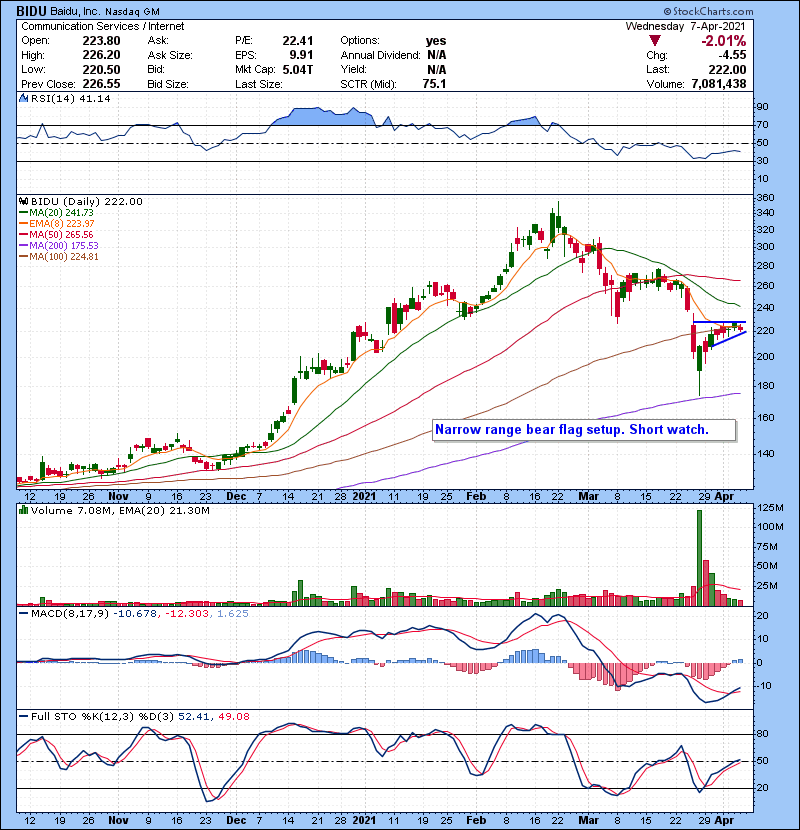The width and height of the screenshot is (800, 830).
Task: Click the volume bars icon in Volume panel
Action: pyautogui.click(x=23, y=510)
